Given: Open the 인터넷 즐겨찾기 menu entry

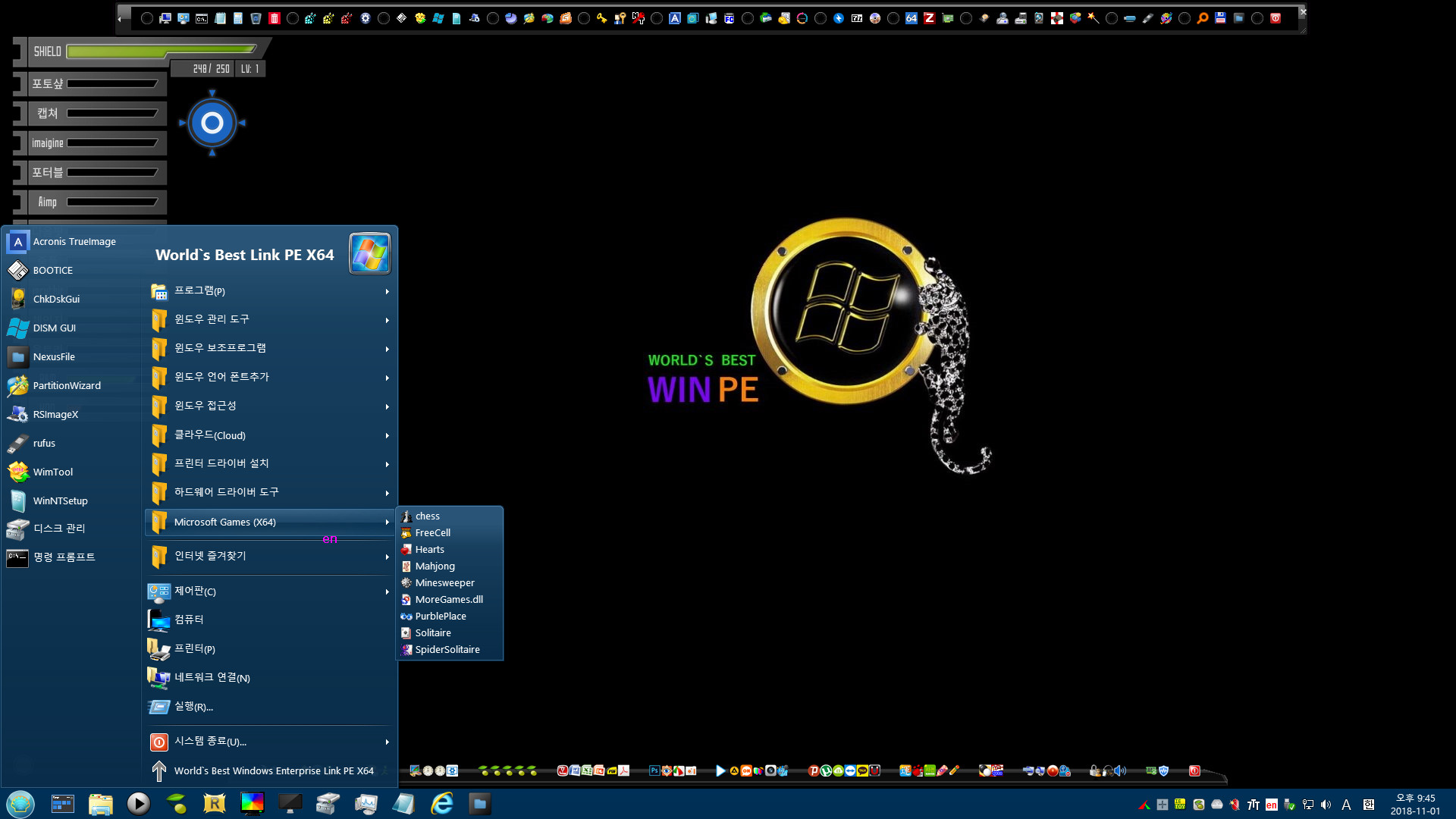Looking at the screenshot, I should (x=269, y=556).
